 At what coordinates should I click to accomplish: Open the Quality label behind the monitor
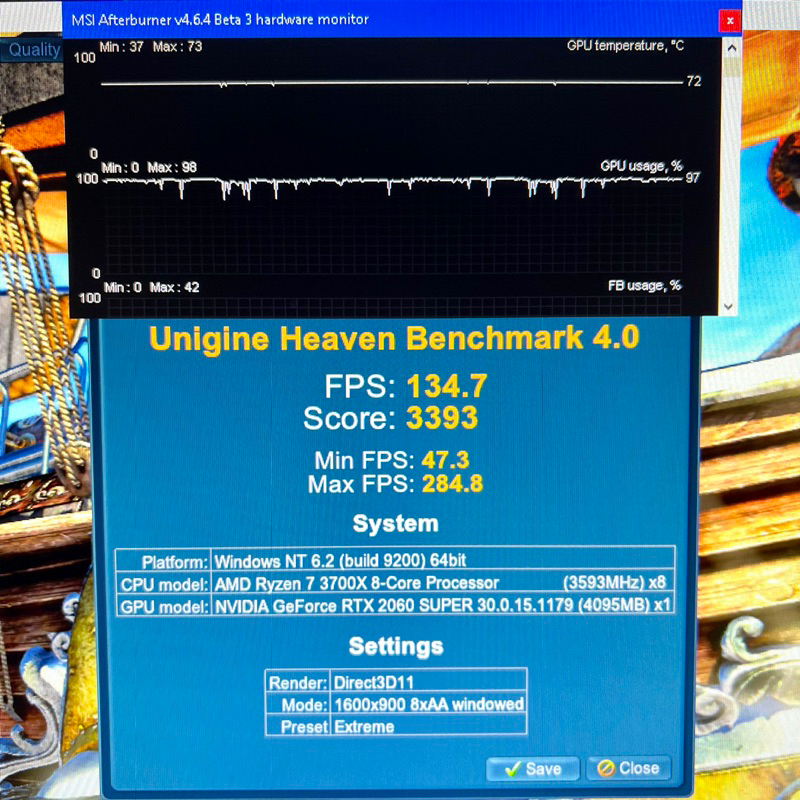click(x=35, y=49)
